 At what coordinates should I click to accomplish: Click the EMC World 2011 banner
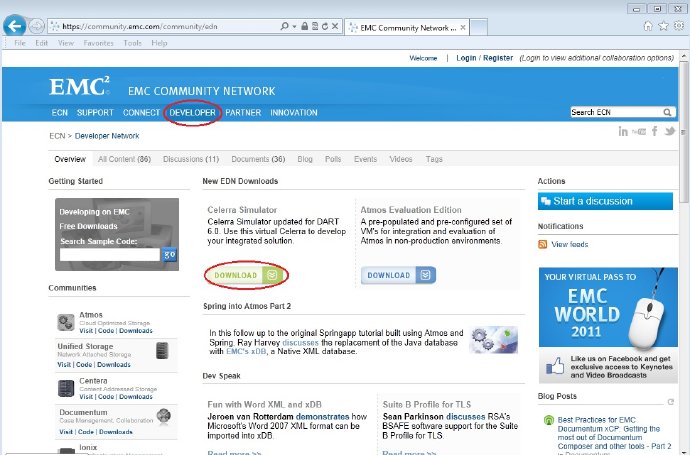pyautogui.click(x=608, y=325)
